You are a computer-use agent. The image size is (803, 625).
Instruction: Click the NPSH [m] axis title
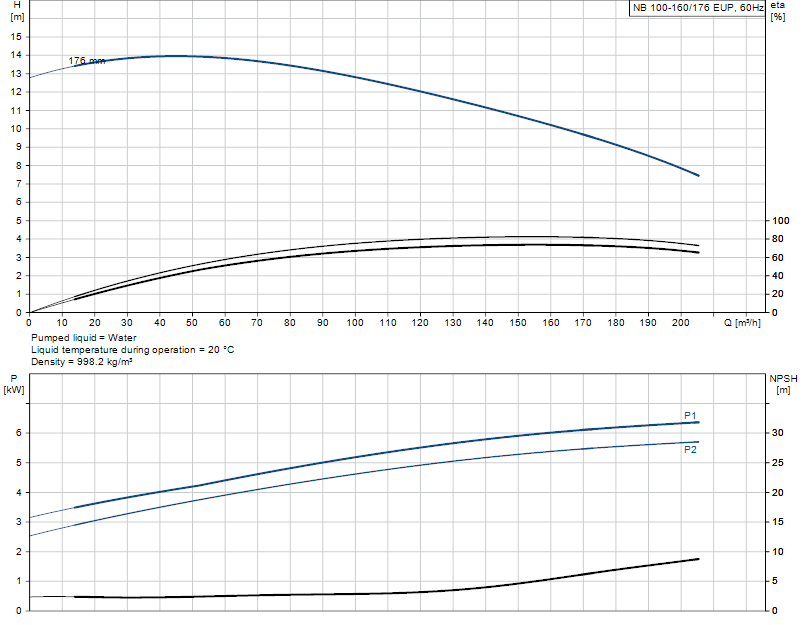point(783,384)
